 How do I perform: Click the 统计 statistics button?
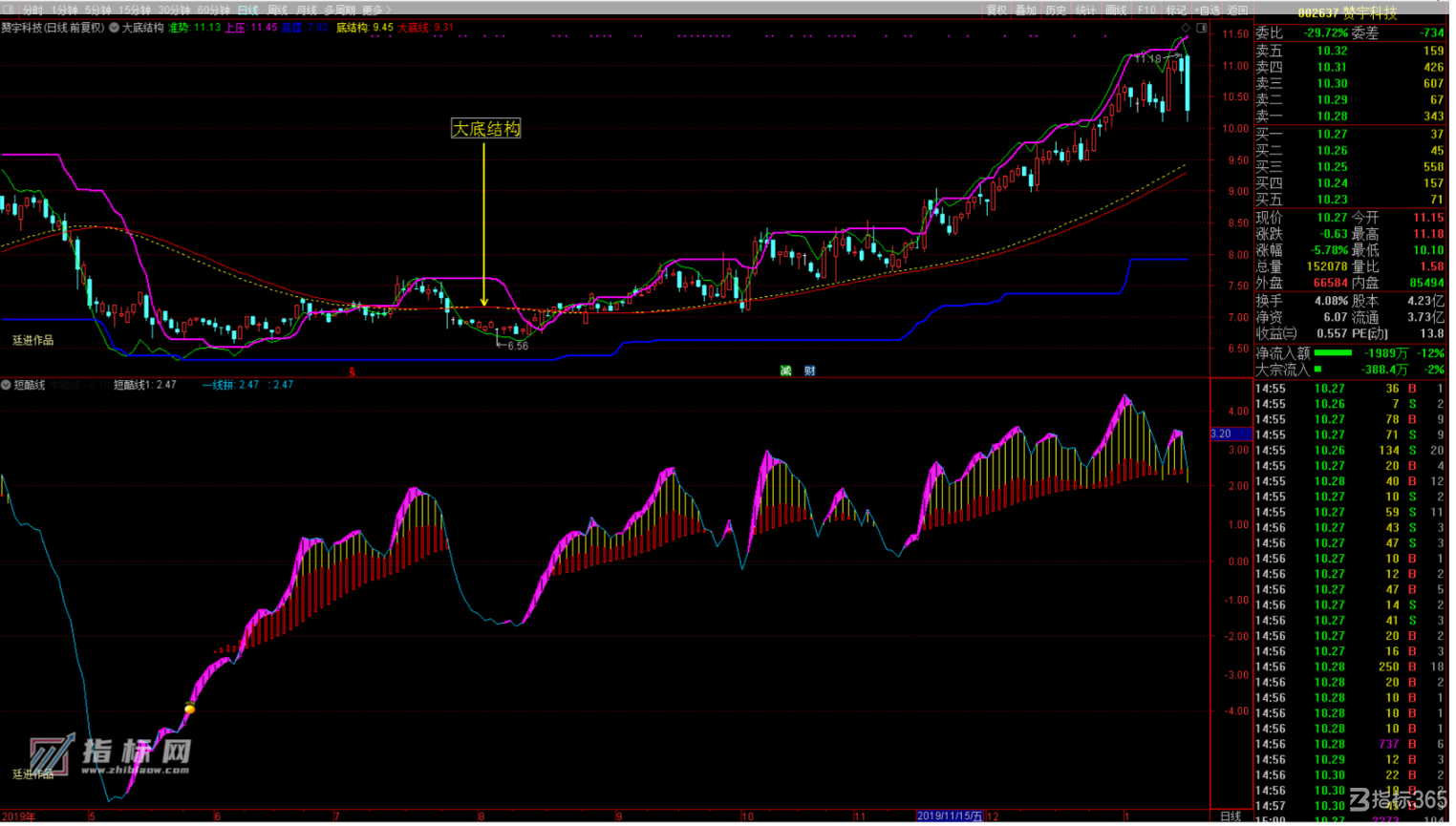point(1086,10)
